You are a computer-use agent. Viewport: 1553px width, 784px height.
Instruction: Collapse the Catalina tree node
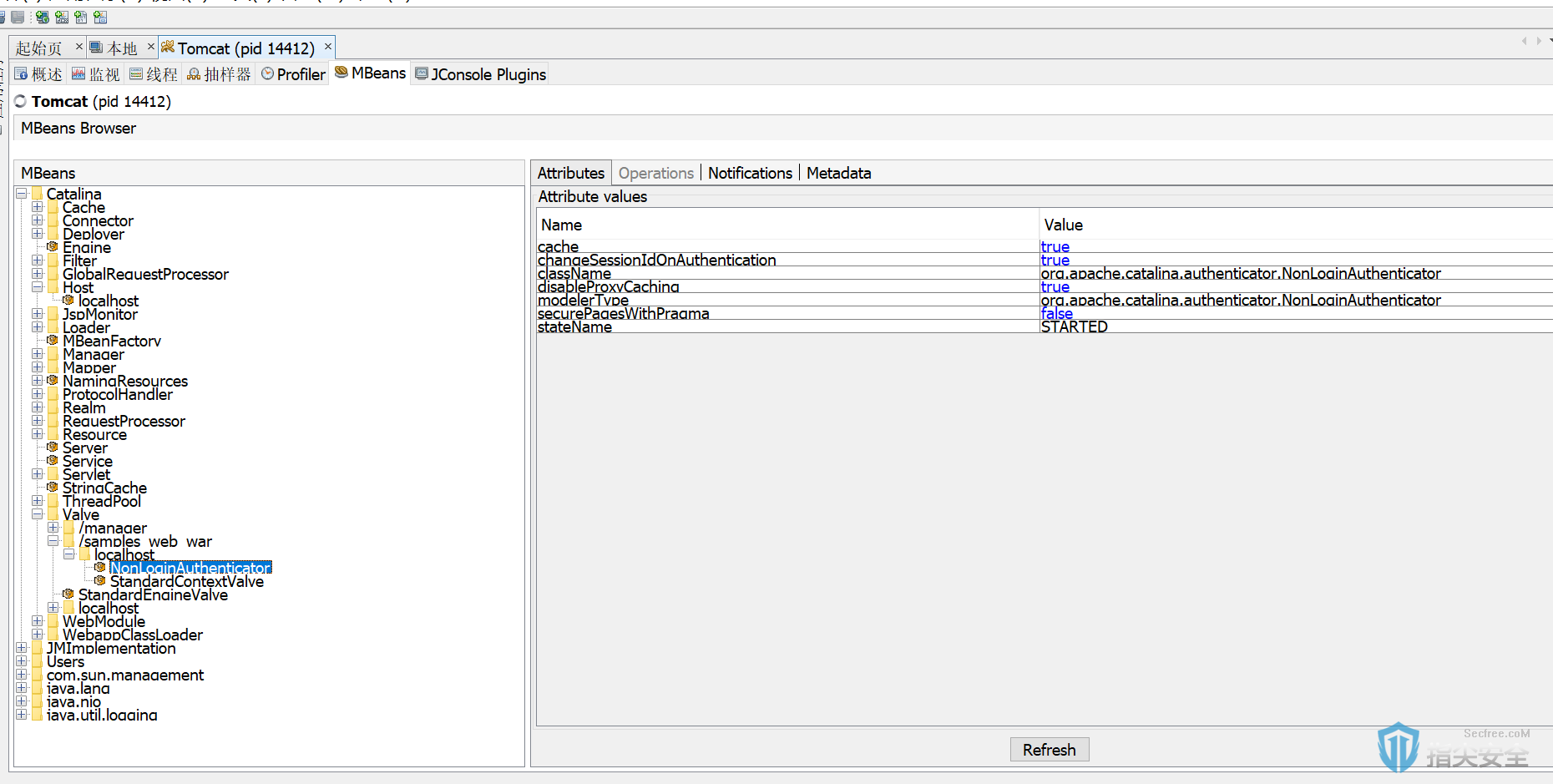coord(22,194)
